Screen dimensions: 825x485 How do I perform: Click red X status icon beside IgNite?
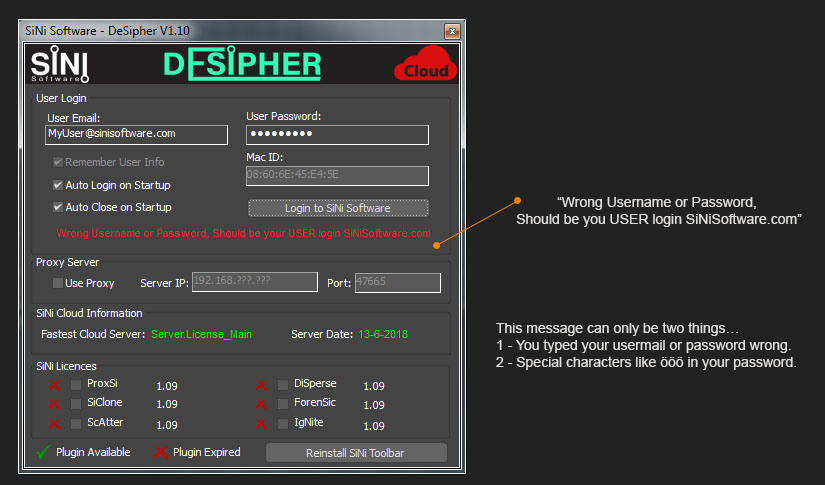click(261, 424)
